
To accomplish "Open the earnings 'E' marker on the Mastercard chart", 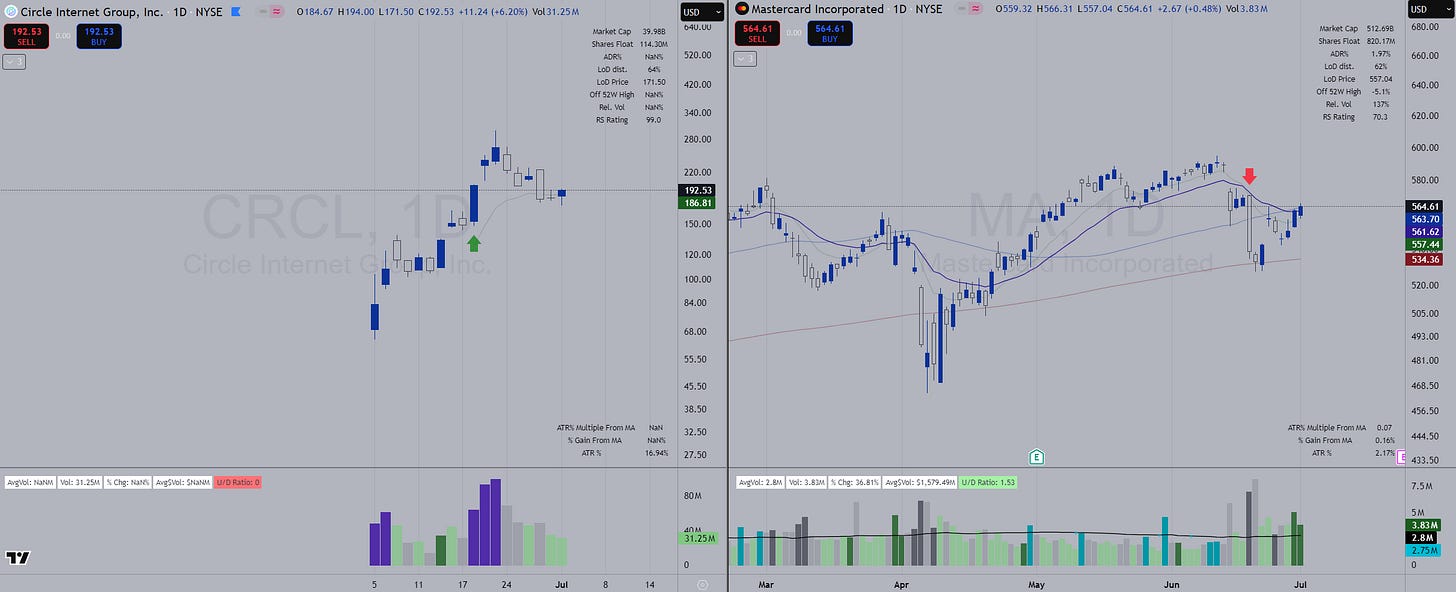I will click(1037, 457).
